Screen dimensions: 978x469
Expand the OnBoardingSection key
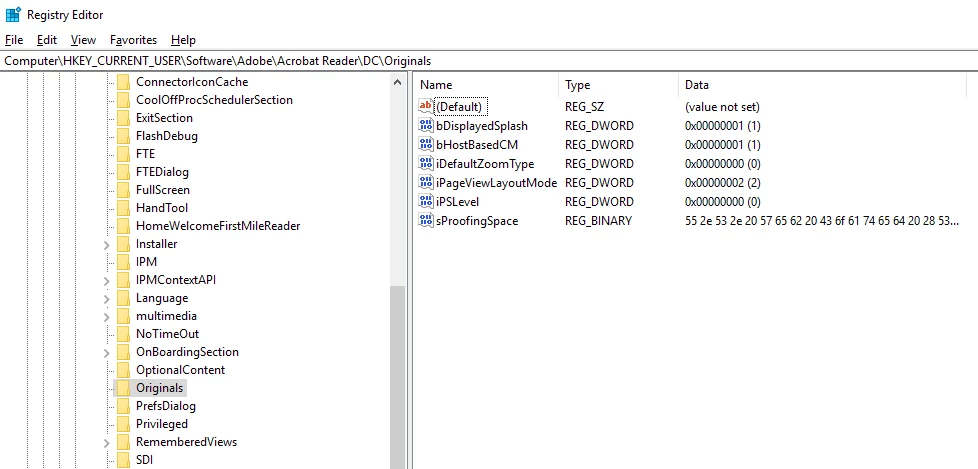(x=107, y=352)
